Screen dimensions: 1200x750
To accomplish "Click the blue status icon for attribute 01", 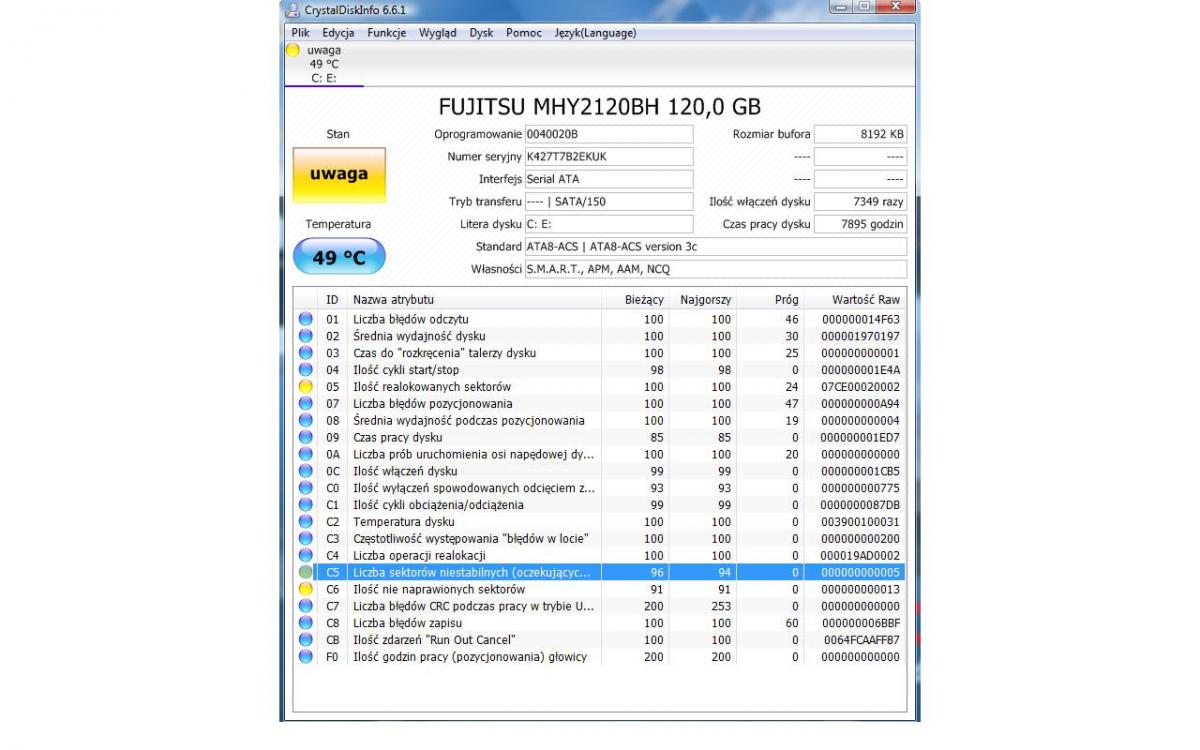I will [x=306, y=319].
